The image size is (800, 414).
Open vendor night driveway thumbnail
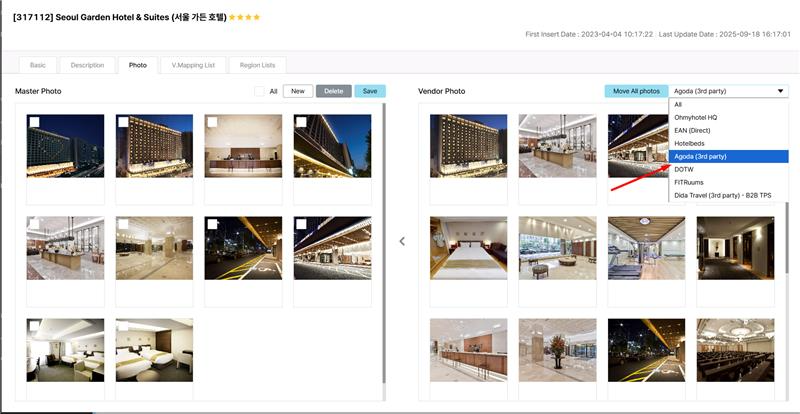click(x=646, y=350)
